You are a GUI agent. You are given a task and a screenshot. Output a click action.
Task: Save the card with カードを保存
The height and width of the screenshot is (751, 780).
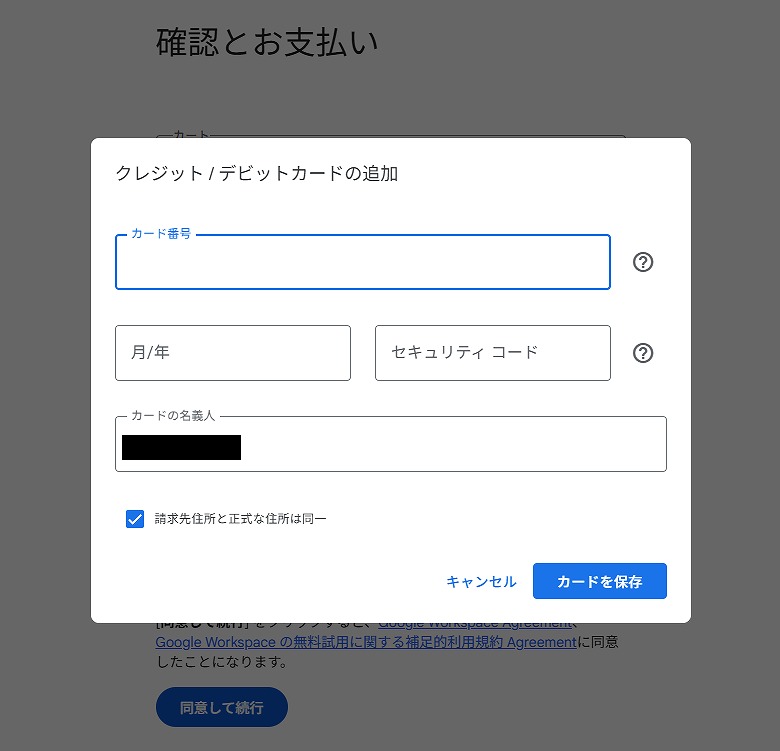599,581
